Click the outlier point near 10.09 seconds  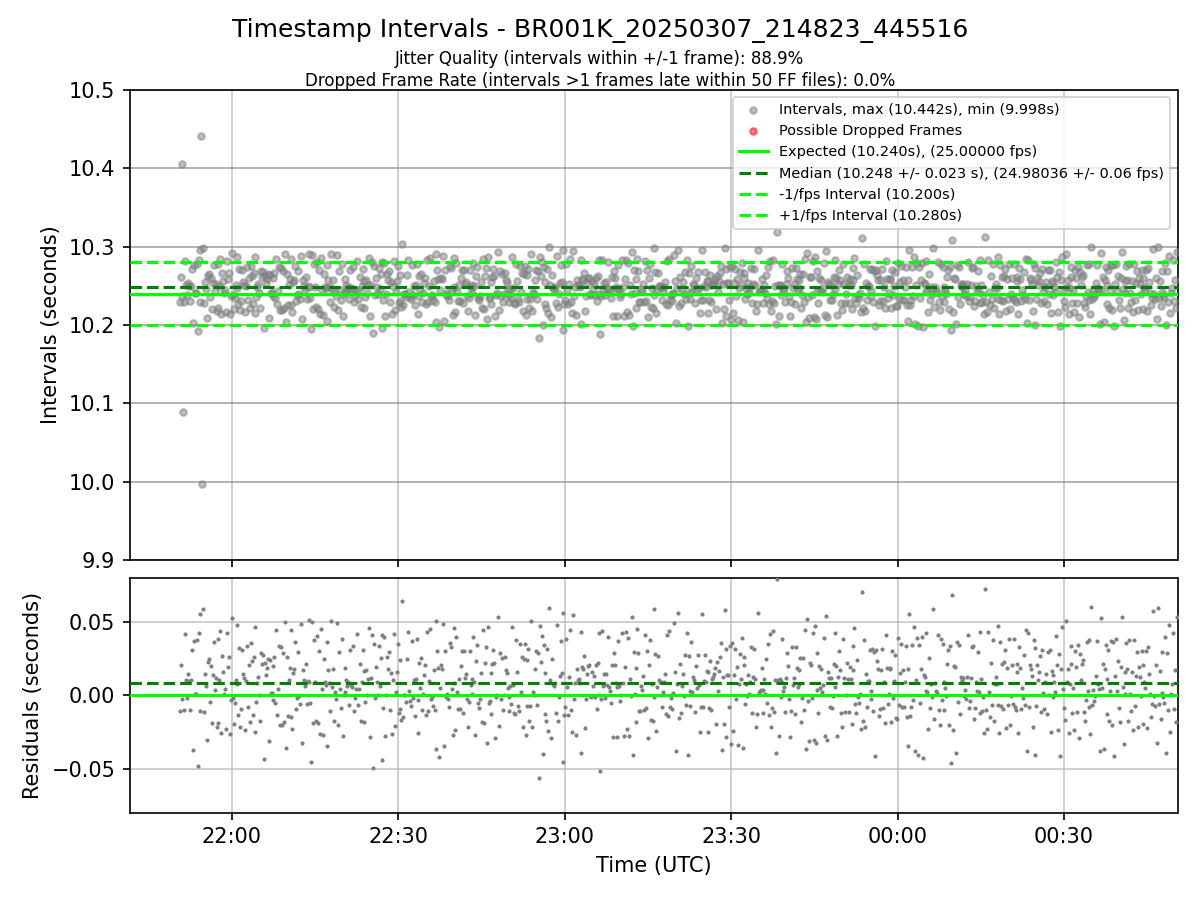[x=183, y=412]
